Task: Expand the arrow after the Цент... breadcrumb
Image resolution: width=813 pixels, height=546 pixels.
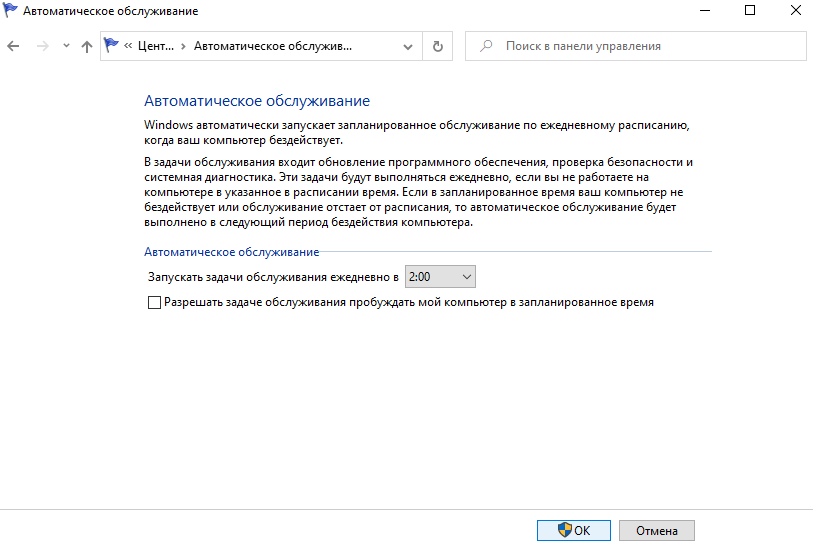Action: click(183, 46)
